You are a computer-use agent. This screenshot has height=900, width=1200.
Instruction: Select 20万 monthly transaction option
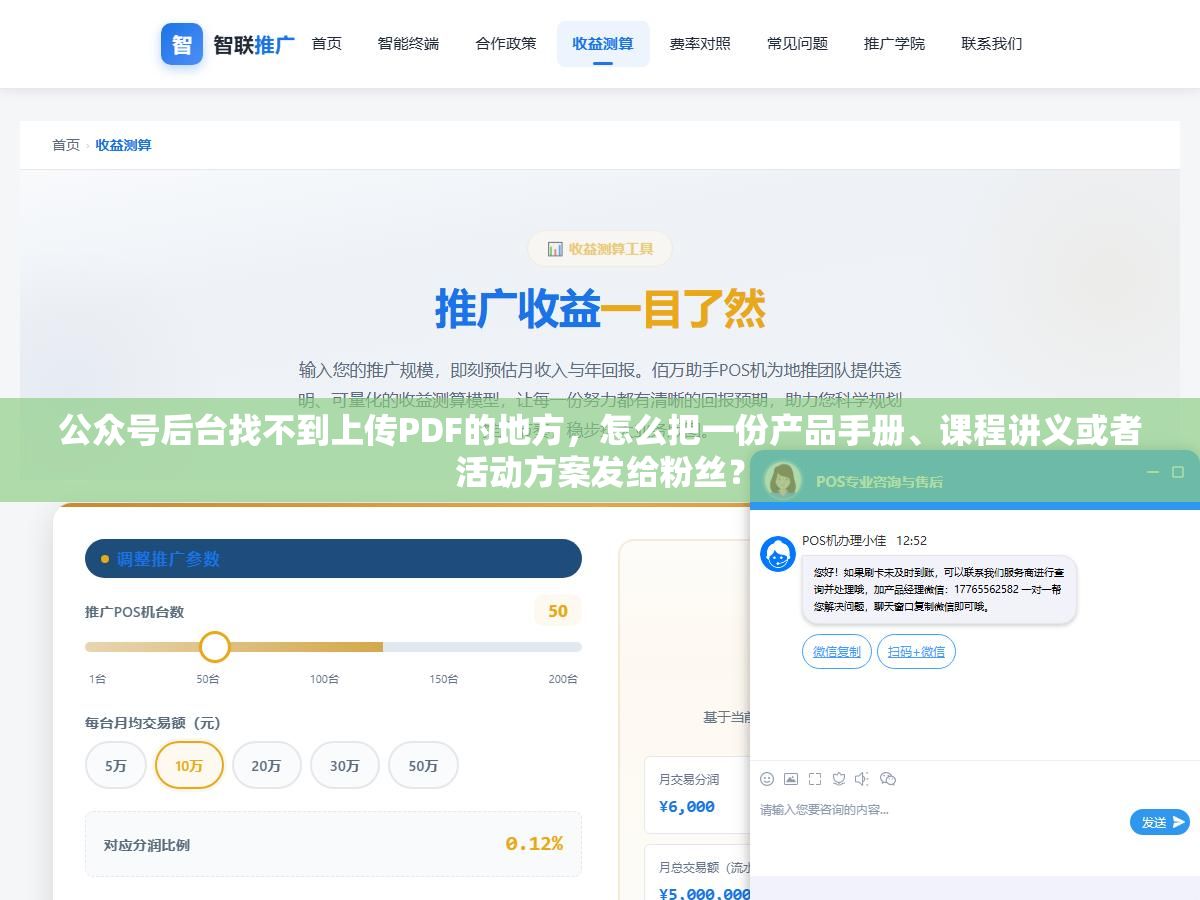266,766
